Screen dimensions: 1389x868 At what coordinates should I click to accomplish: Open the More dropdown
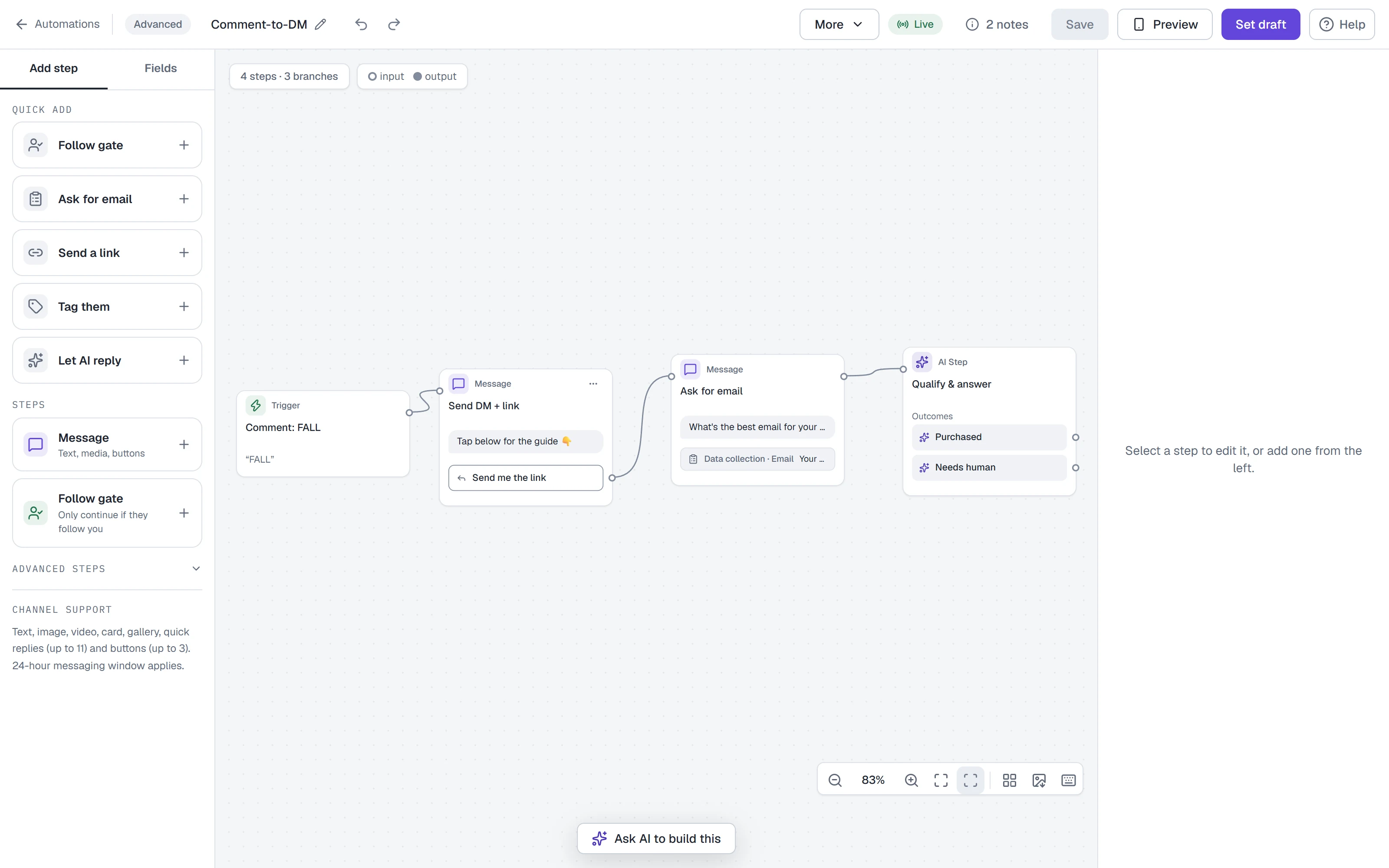click(x=839, y=24)
